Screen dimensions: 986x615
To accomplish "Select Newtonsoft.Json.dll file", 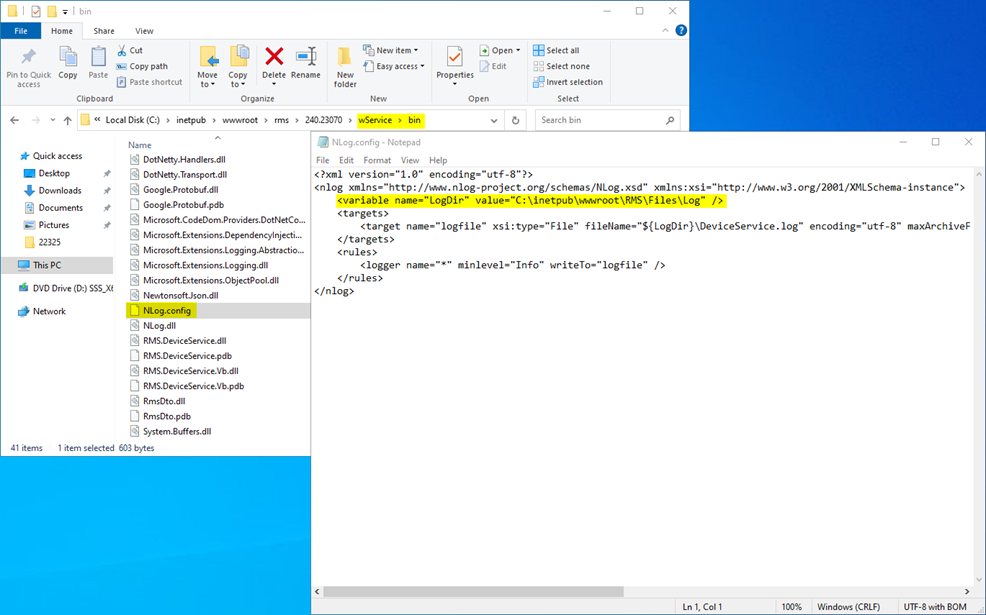I will [x=180, y=296].
